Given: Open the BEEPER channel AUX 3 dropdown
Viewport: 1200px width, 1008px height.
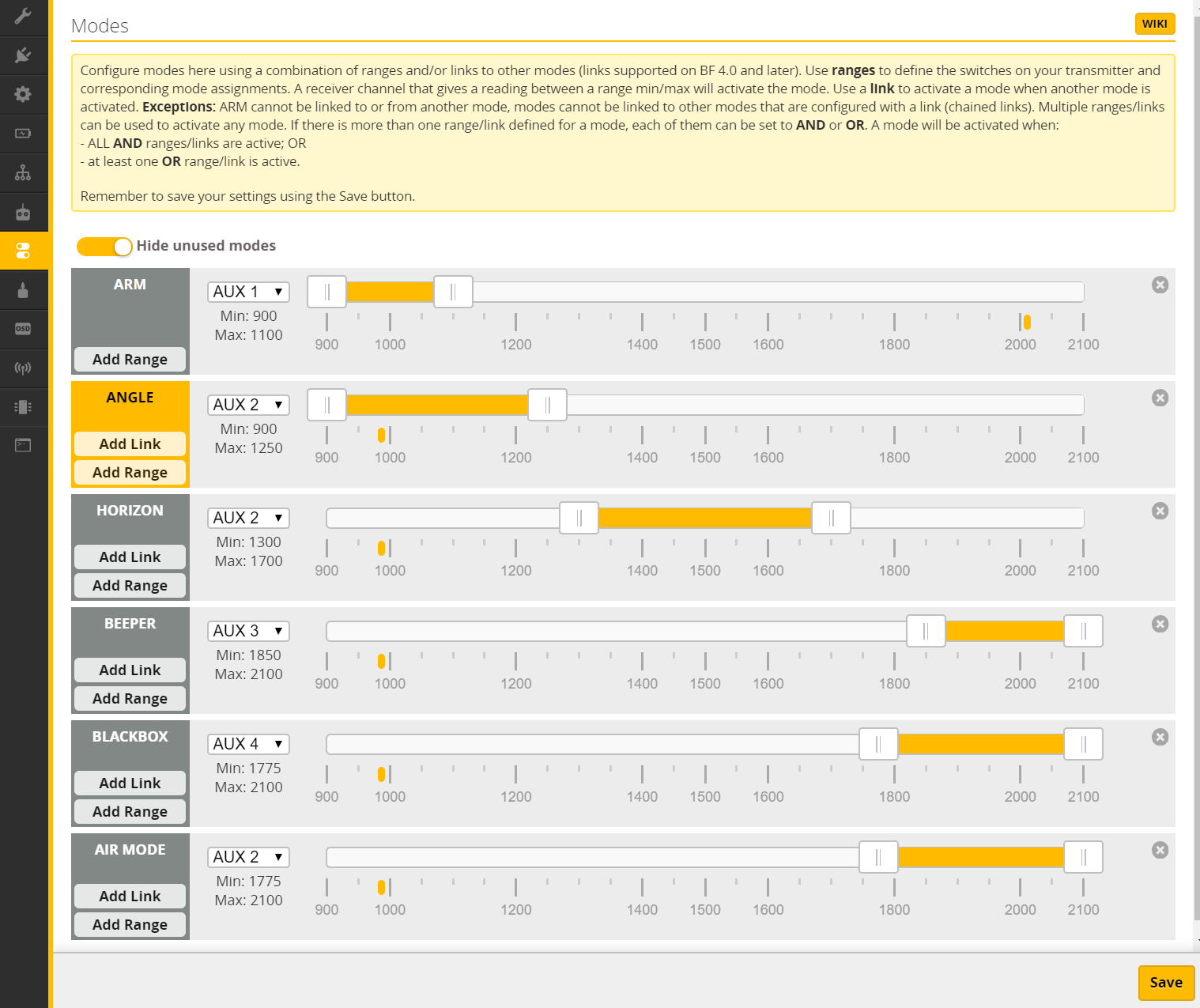Looking at the screenshot, I should [x=248, y=631].
